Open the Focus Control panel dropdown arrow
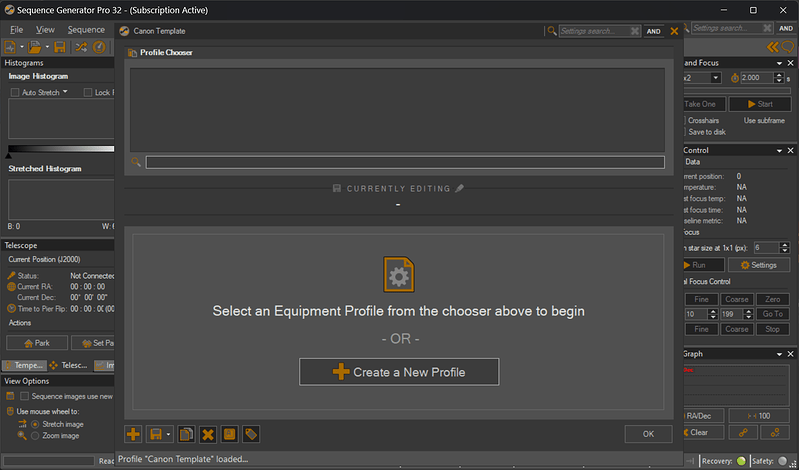799x470 pixels. click(780, 151)
